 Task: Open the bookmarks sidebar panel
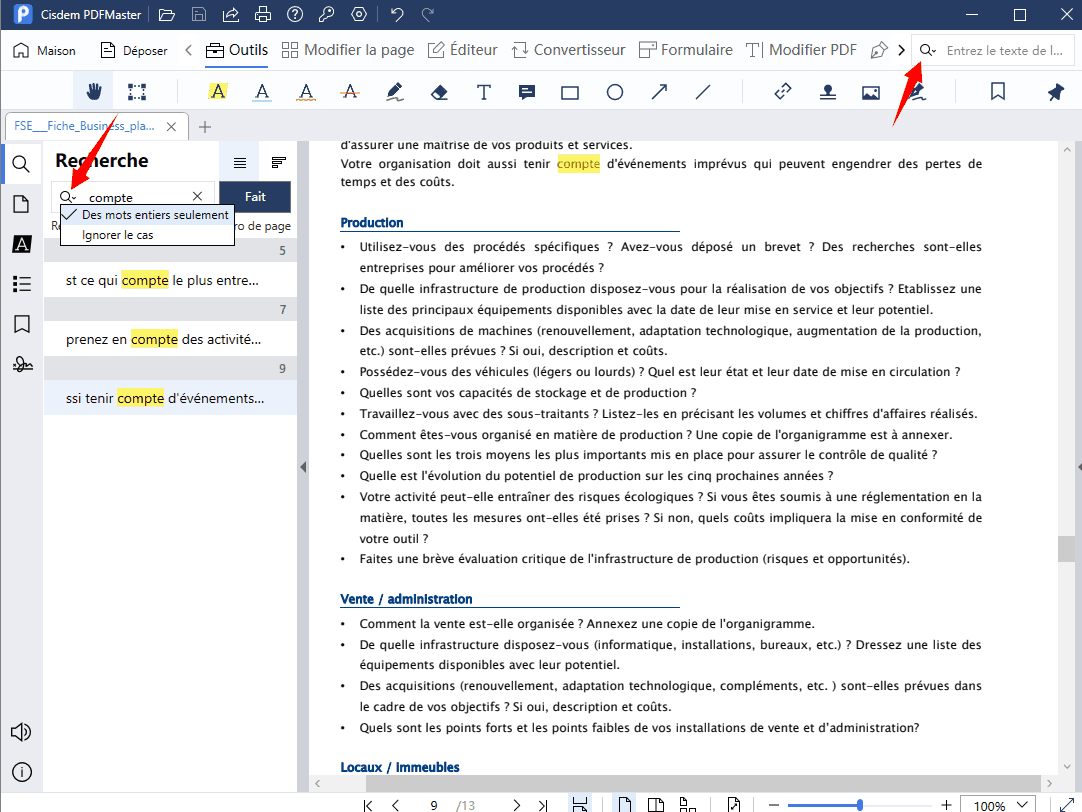point(21,324)
